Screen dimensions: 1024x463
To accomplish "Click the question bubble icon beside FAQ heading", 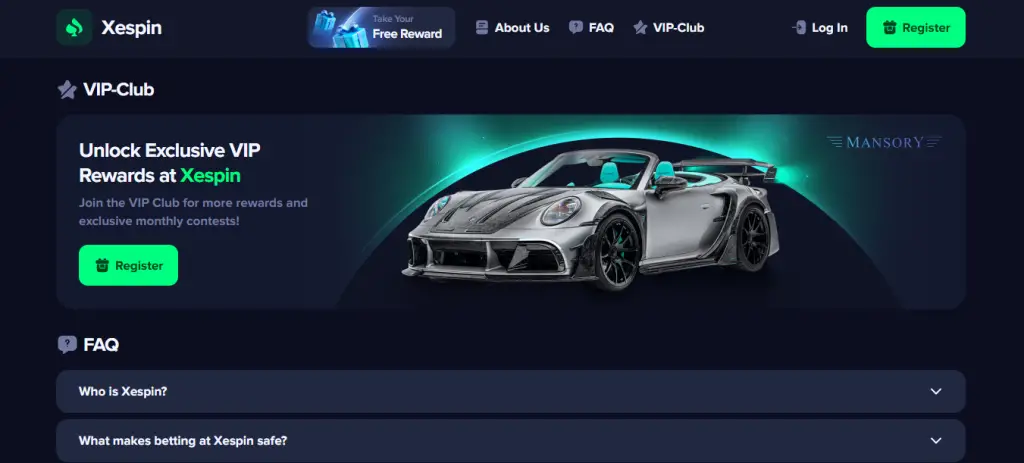I will (67, 344).
